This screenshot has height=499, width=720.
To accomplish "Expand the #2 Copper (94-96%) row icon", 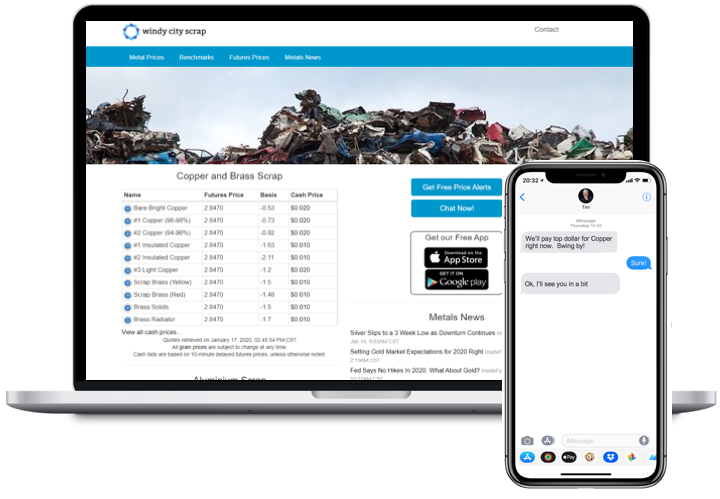I will [128, 233].
